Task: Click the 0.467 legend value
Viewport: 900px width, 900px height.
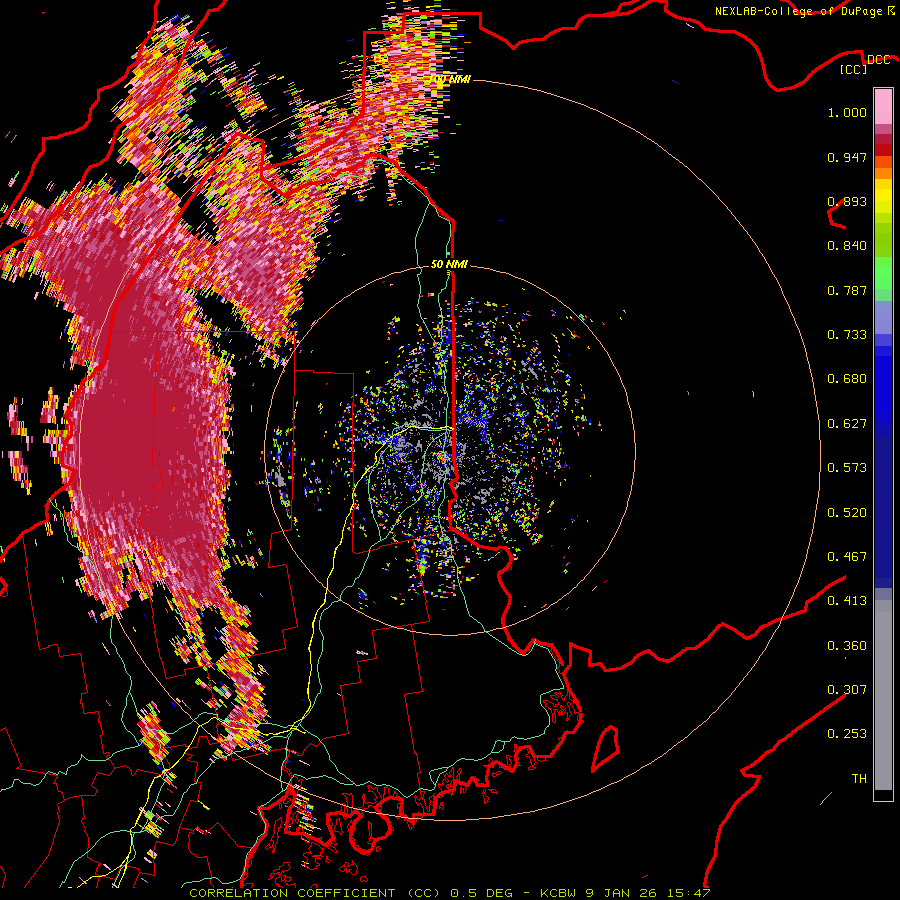Action: pyautogui.click(x=847, y=557)
